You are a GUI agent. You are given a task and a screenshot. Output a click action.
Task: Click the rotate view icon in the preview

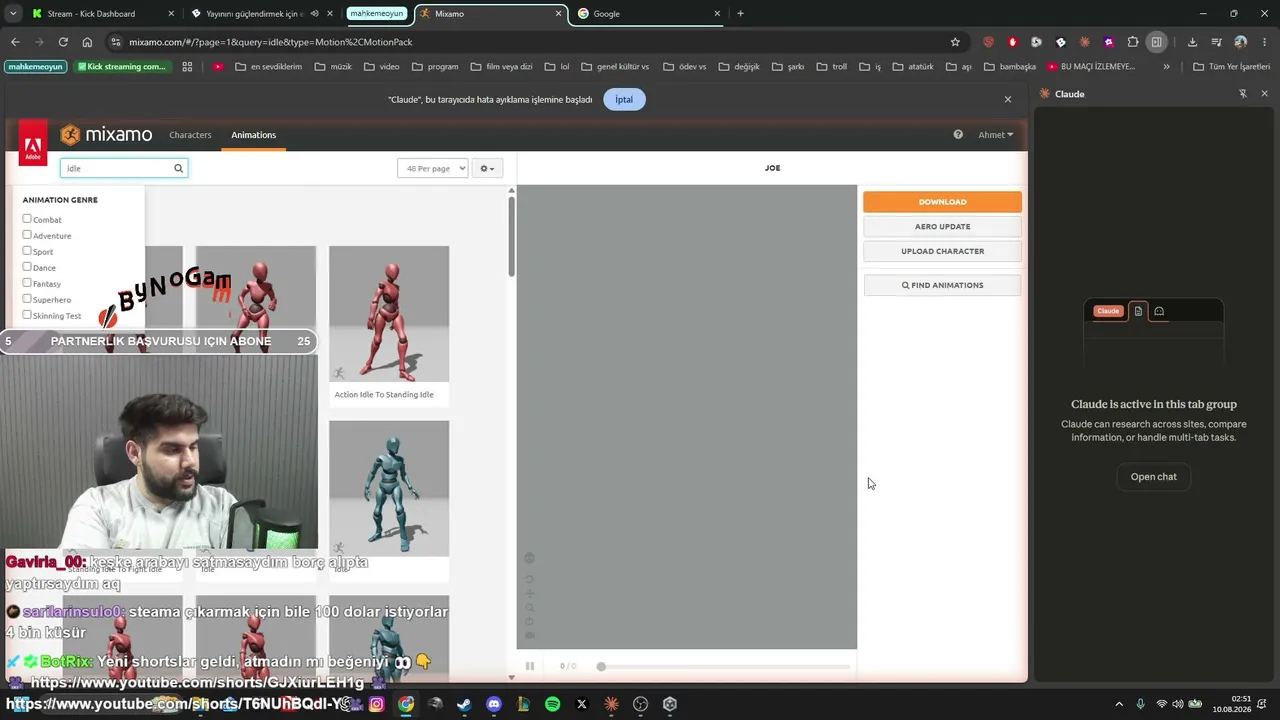pyautogui.click(x=530, y=579)
